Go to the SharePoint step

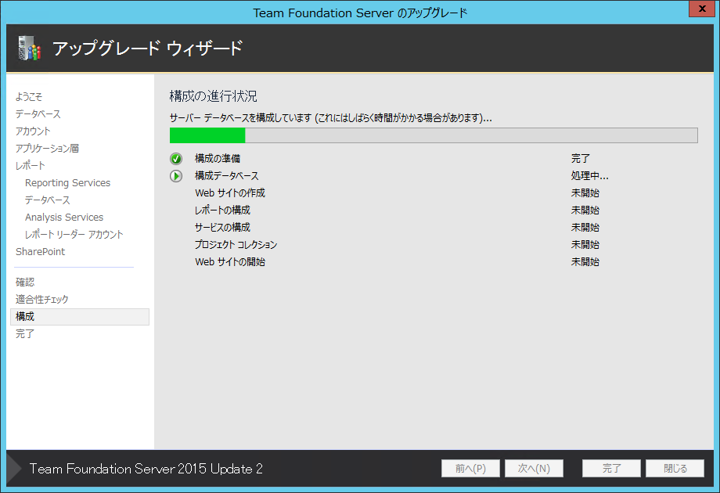40,252
